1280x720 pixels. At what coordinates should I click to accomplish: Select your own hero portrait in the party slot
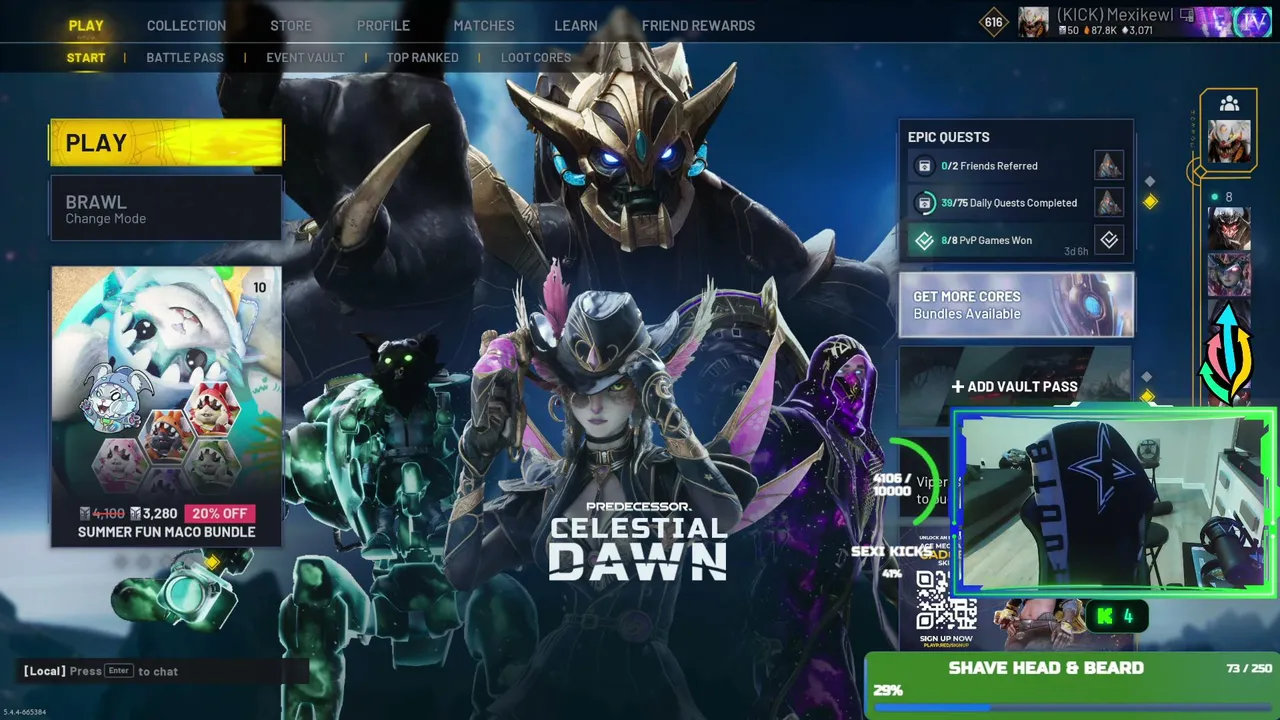[x=1229, y=141]
